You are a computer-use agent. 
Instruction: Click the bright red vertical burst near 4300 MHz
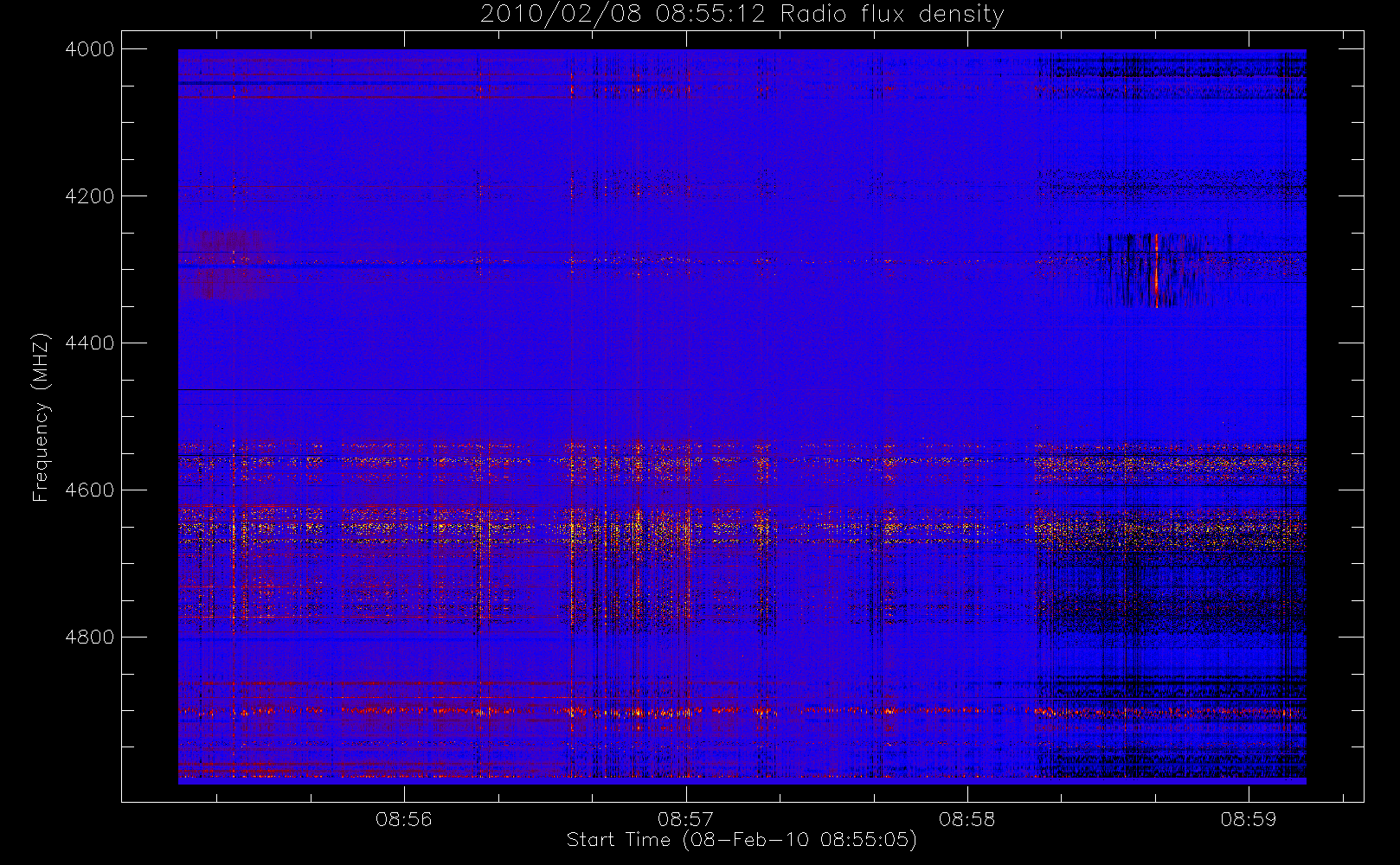1156,271
